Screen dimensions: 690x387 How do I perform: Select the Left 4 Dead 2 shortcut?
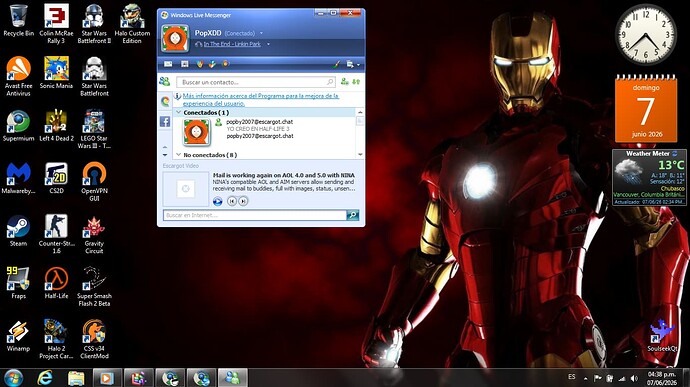coord(56,125)
